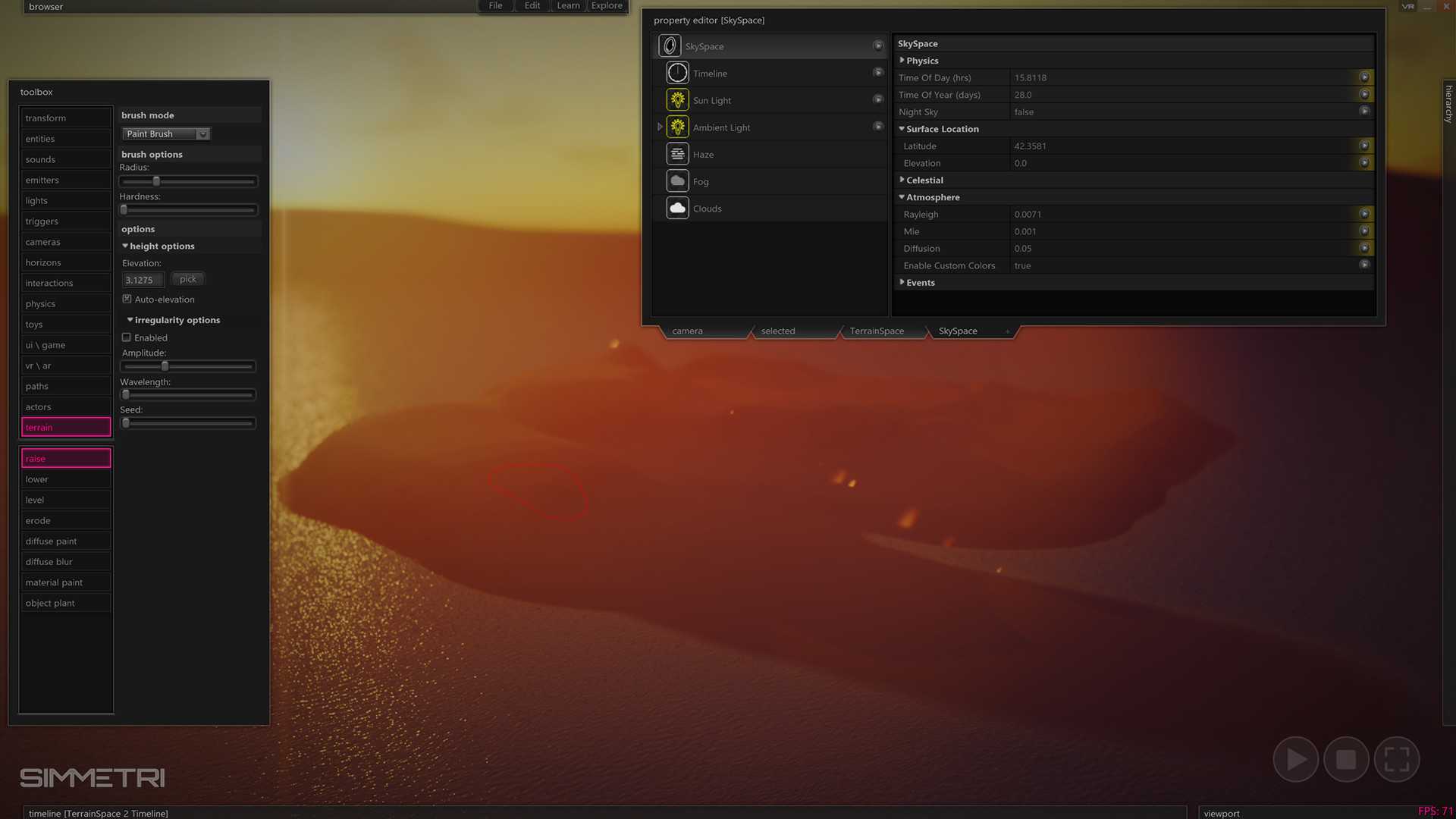The image size is (1456, 819).
Task: Collapse the height options section
Action: click(x=125, y=246)
